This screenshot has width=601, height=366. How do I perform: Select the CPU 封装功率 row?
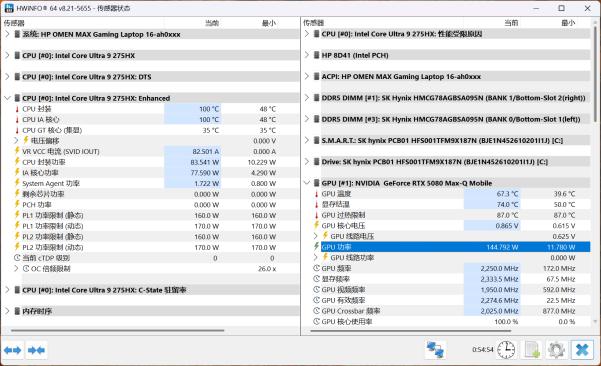(150, 162)
